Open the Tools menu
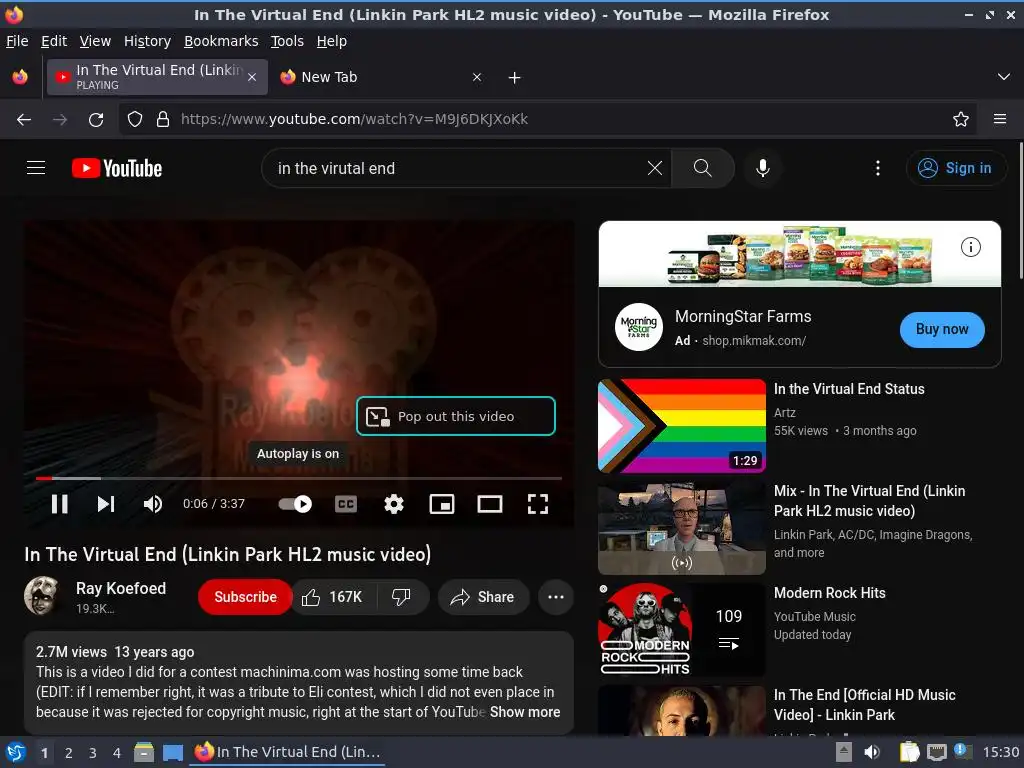Image resolution: width=1024 pixels, height=768 pixels. pos(287,41)
